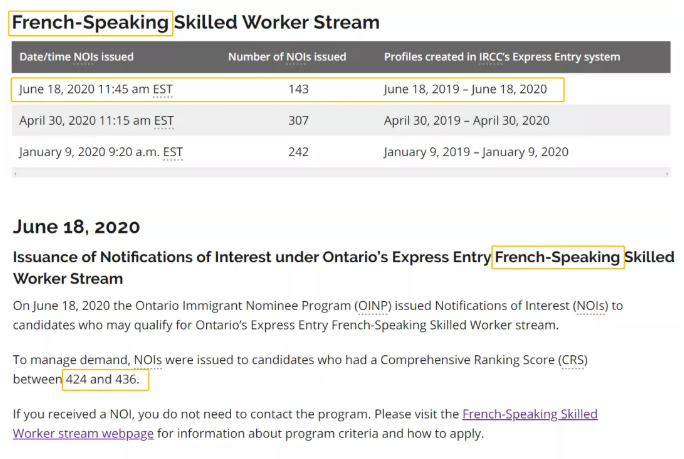Click the "Profiles created in IRCC's" column header
This screenshot has height=459, width=684.
(x=502, y=57)
